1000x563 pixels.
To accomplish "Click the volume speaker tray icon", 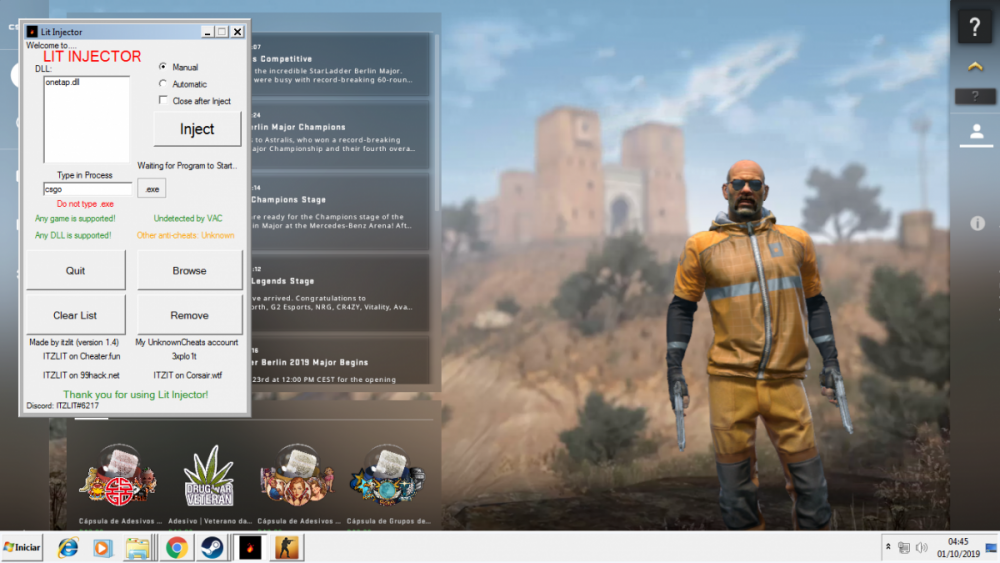I will (x=922, y=547).
